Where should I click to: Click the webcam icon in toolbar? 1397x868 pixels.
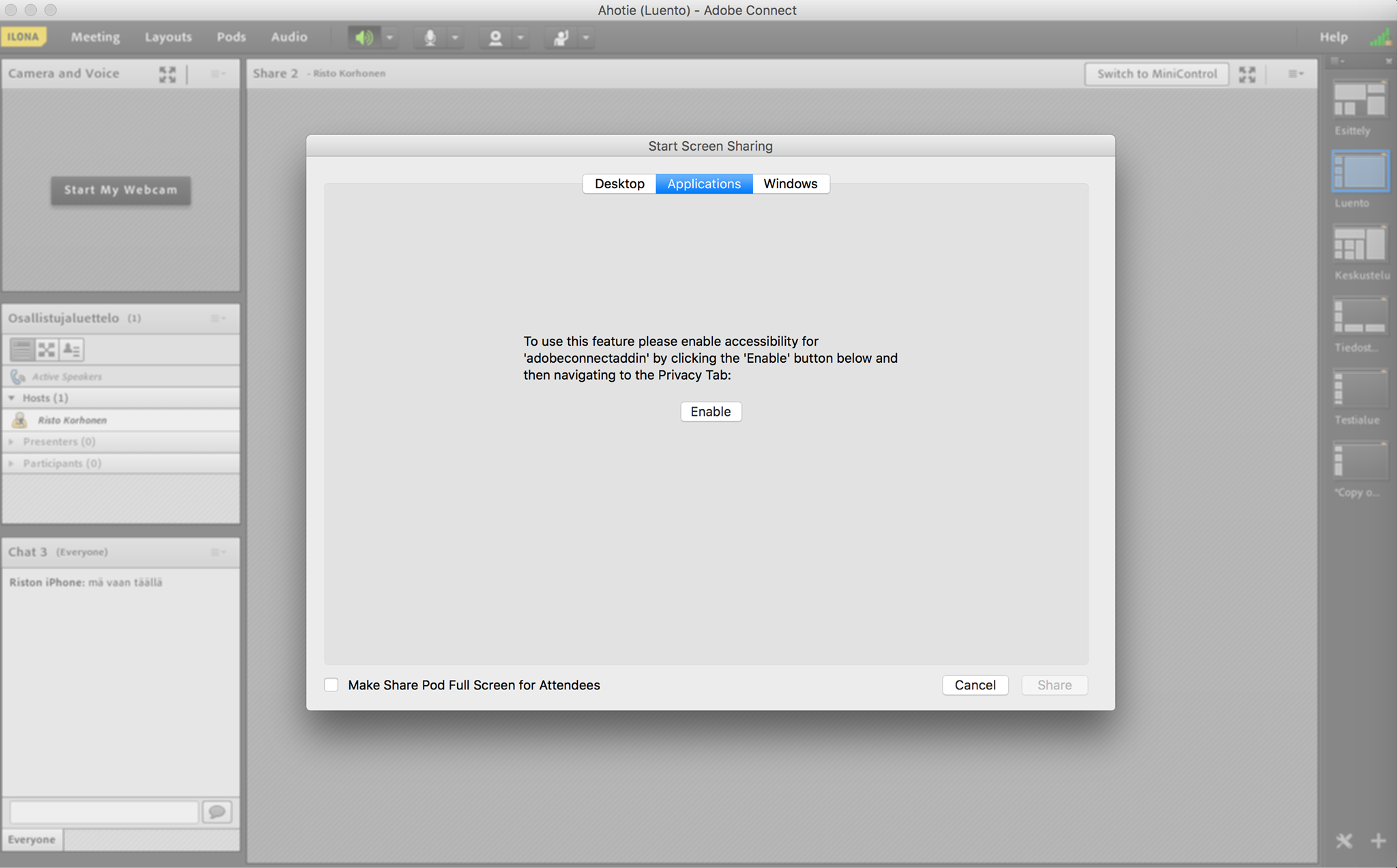[496, 38]
